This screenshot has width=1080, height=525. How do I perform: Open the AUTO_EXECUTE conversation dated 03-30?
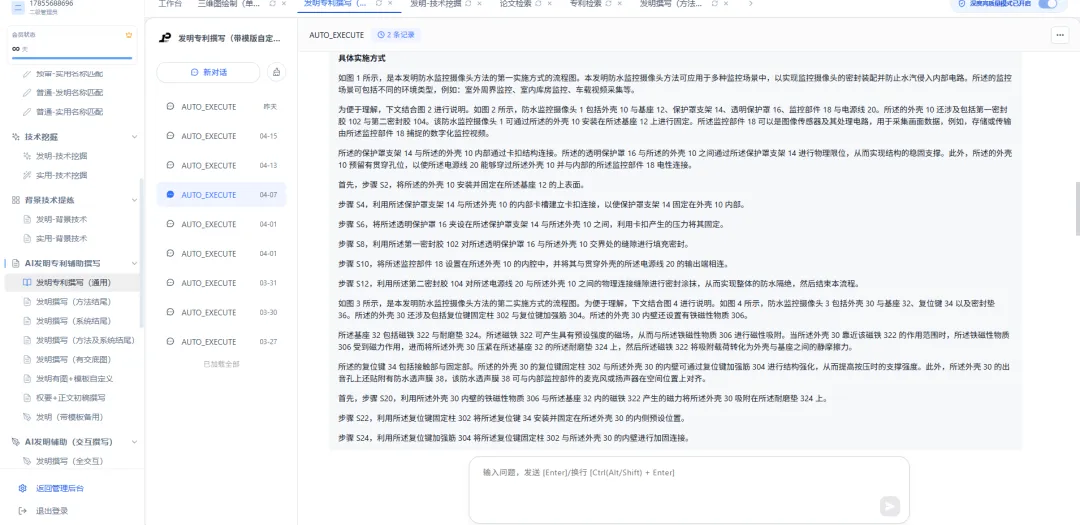coord(221,313)
